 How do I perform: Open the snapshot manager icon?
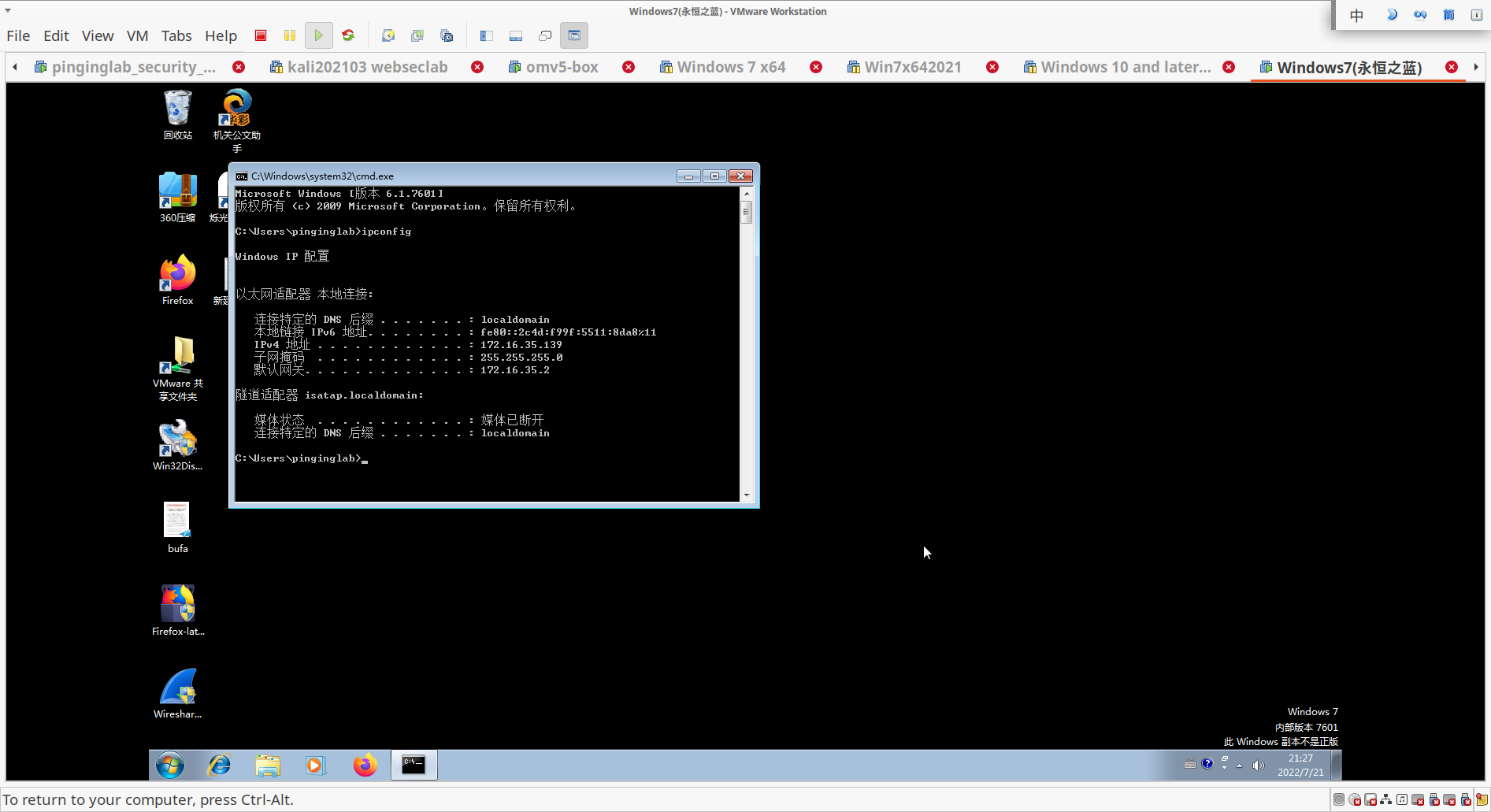tap(447, 35)
